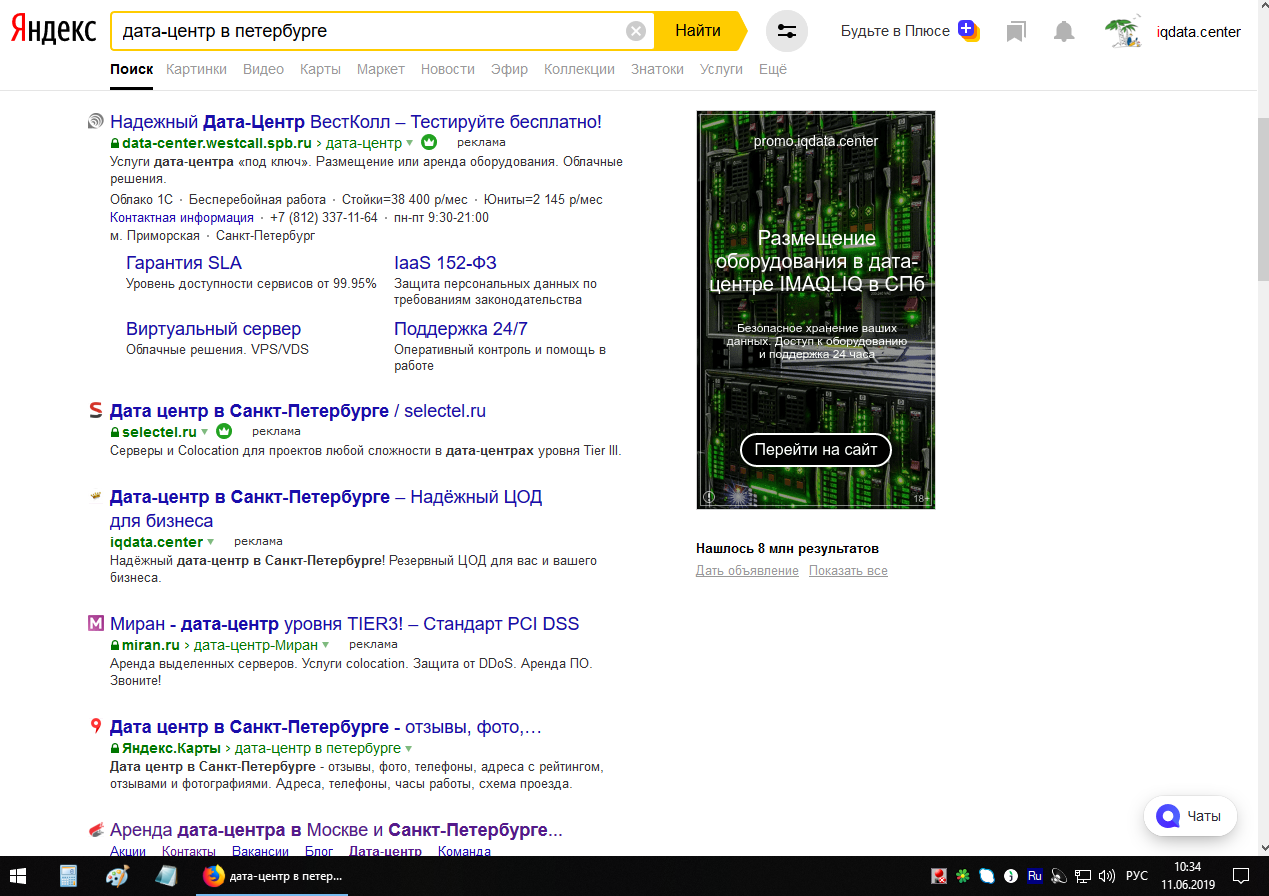Viewport: 1269px width, 896px height.
Task: Click the Будьте в Плюсе link
Action: click(895, 31)
